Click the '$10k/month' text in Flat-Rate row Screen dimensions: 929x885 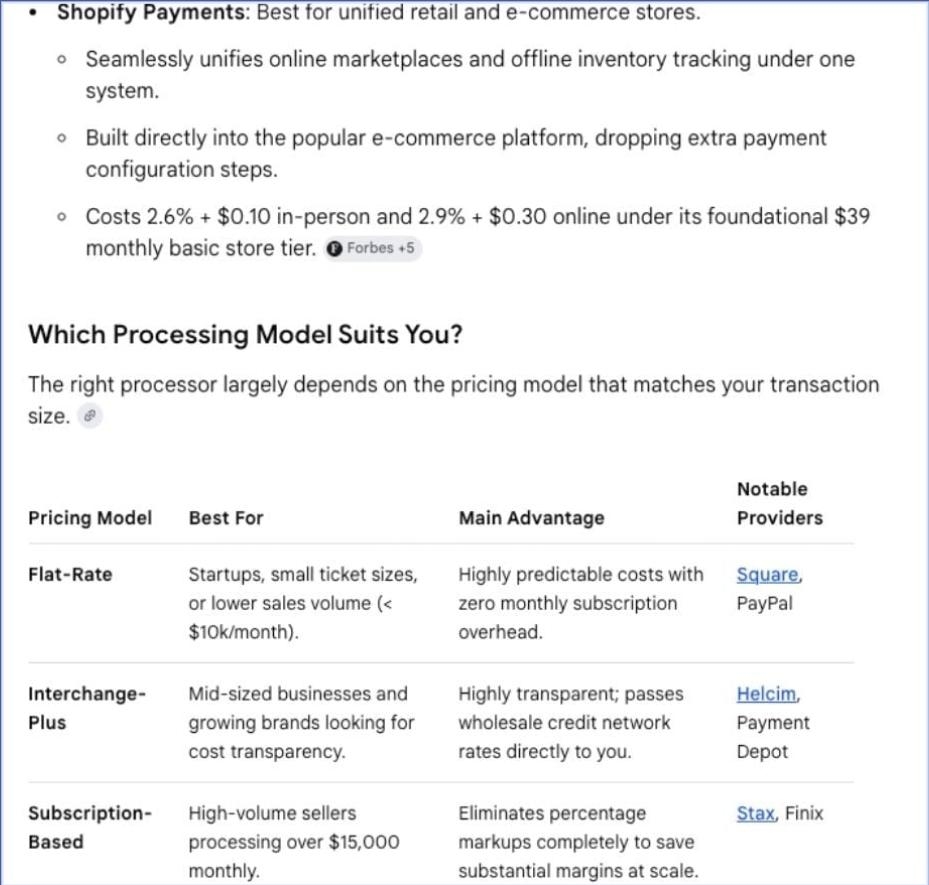click(241, 632)
